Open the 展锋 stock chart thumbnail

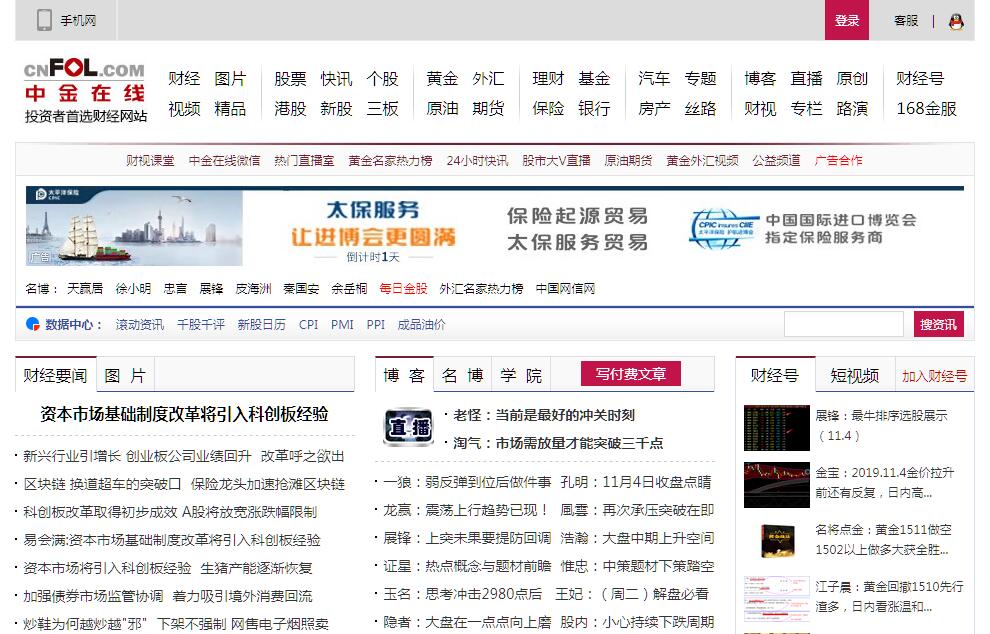(776, 427)
